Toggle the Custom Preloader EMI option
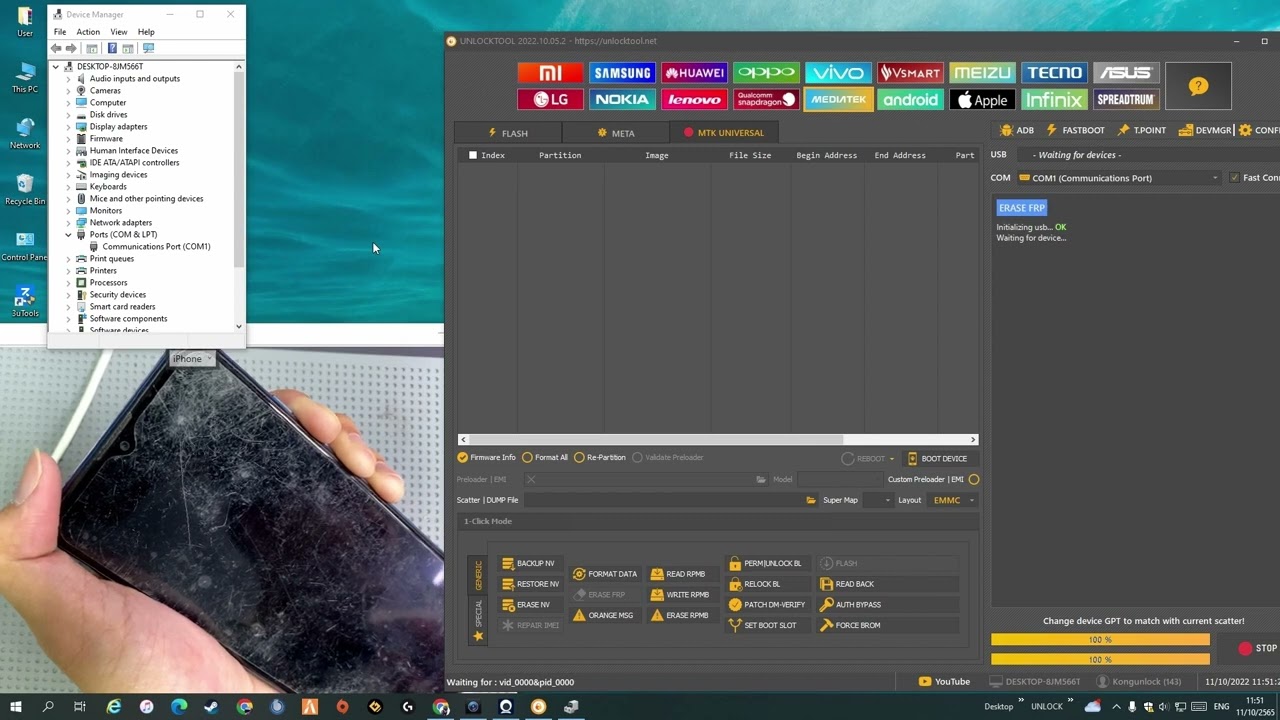 [x=974, y=480]
